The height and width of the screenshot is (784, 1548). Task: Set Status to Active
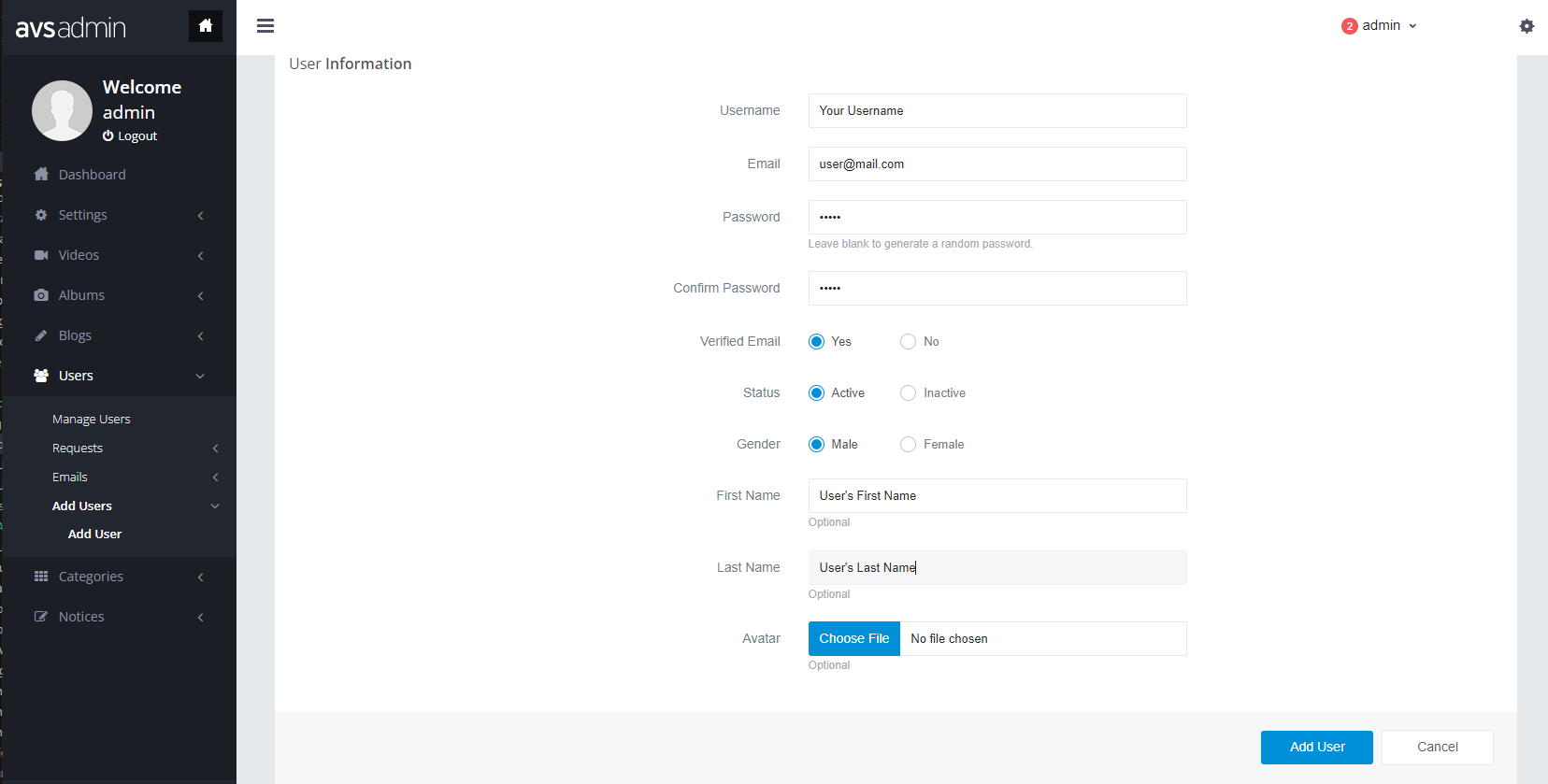[816, 392]
